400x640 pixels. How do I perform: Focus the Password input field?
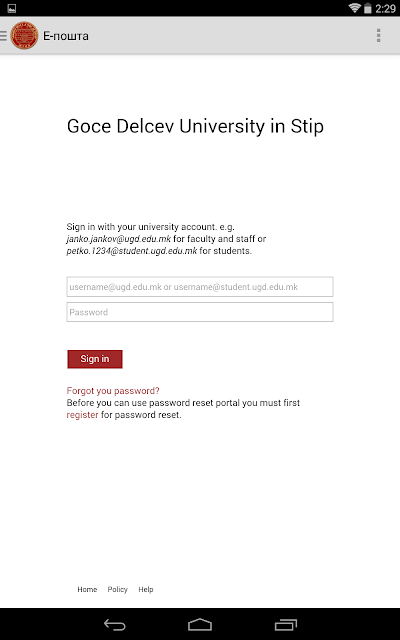(200, 312)
